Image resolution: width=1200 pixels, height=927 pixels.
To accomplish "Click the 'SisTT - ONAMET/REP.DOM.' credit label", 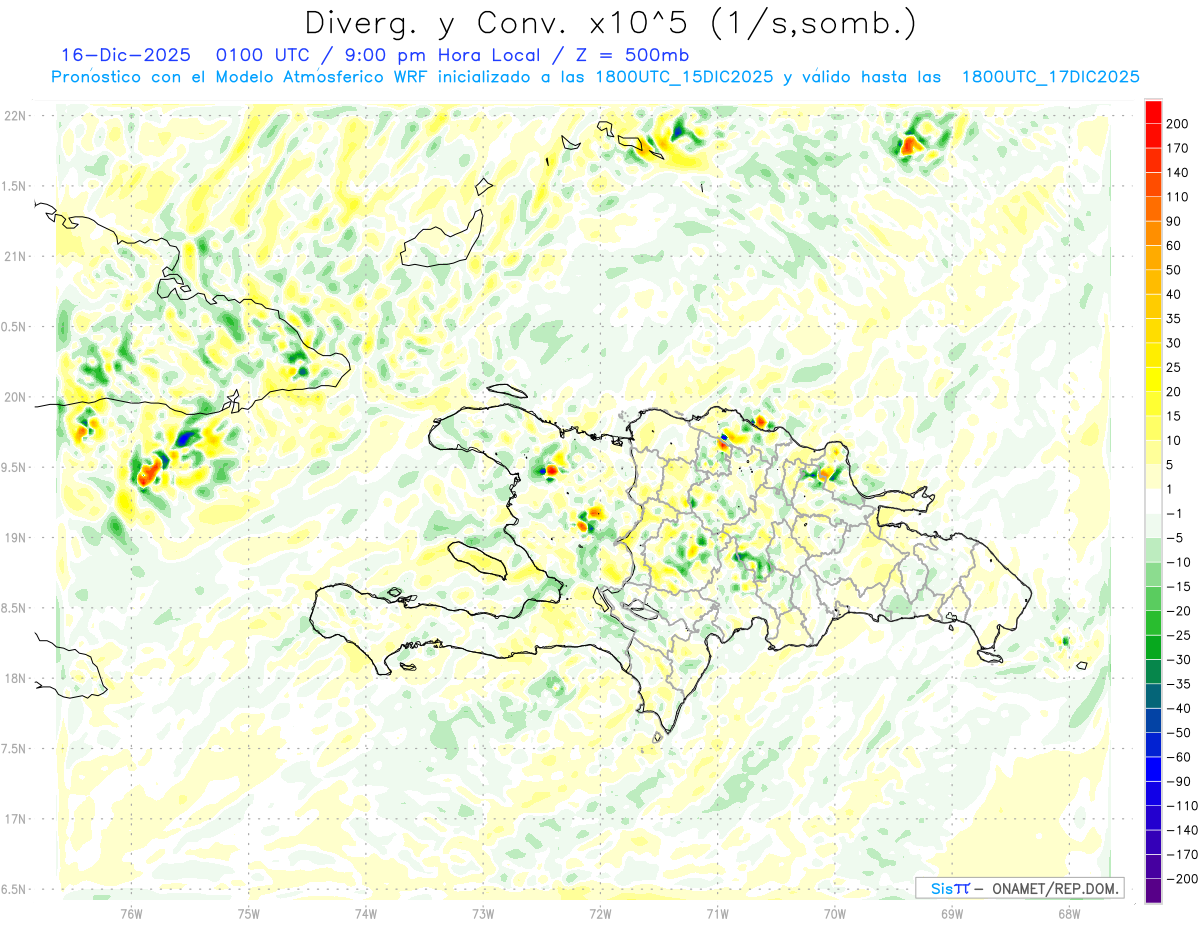I will pyautogui.click(x=1019, y=888).
